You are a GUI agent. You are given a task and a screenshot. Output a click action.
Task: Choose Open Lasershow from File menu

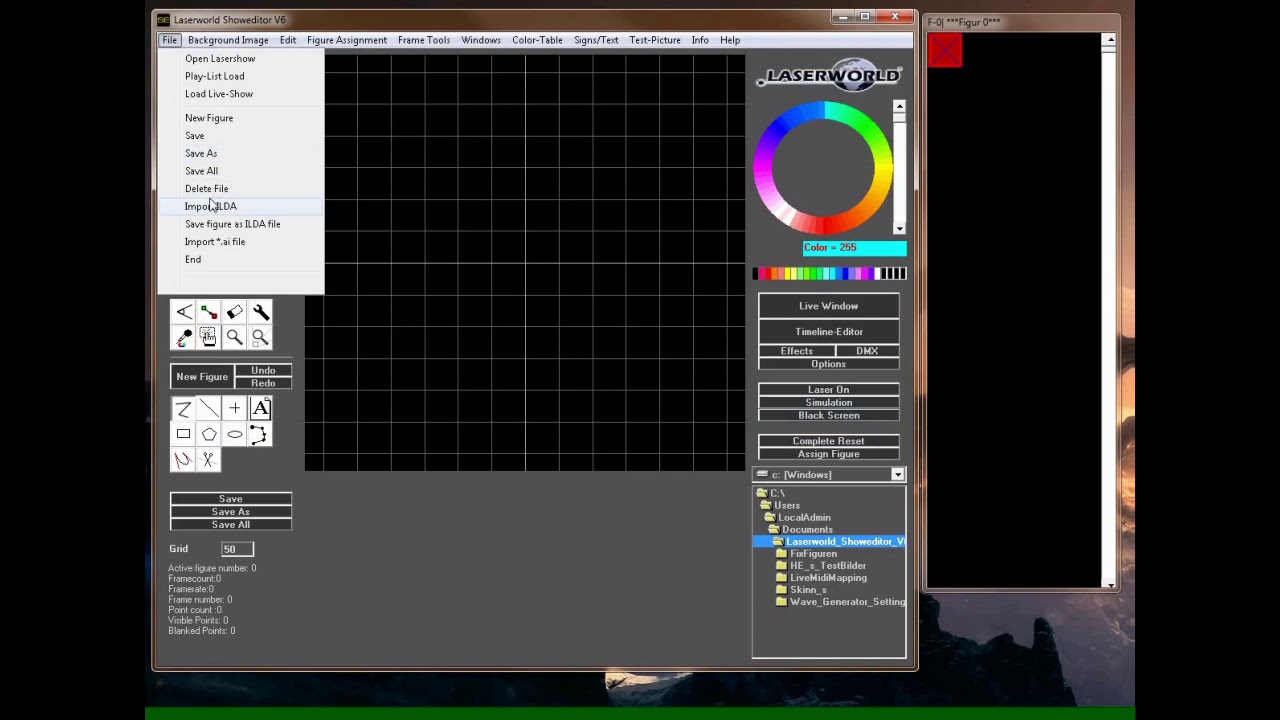pyautogui.click(x=220, y=58)
